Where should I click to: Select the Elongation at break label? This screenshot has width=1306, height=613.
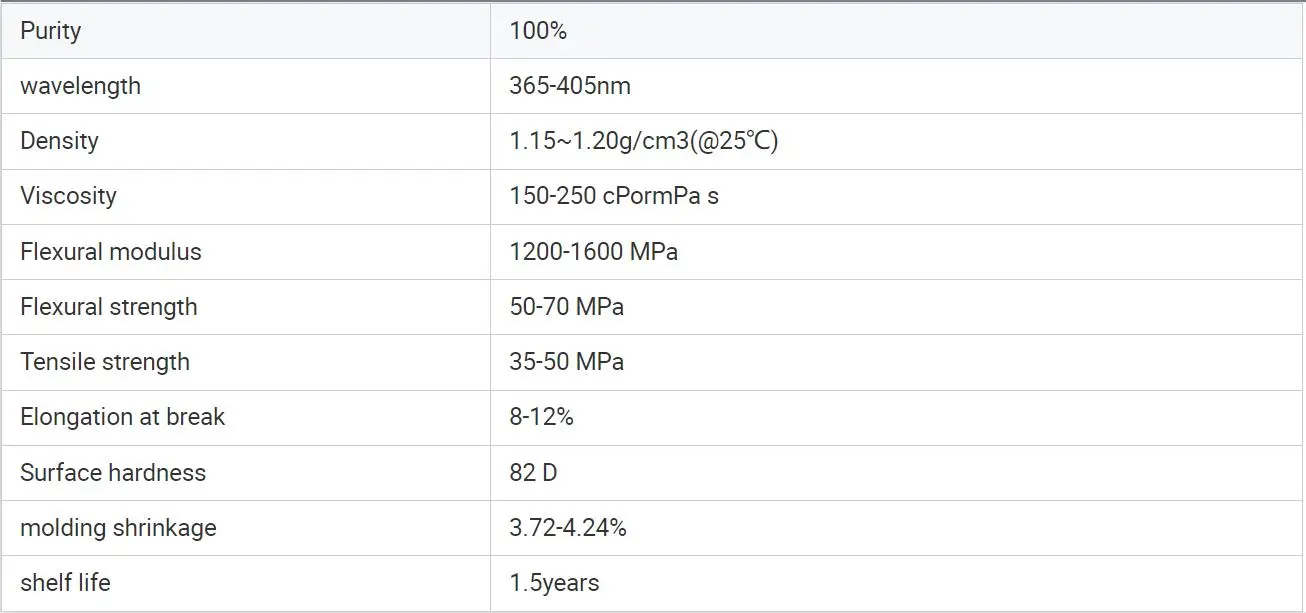(122, 417)
